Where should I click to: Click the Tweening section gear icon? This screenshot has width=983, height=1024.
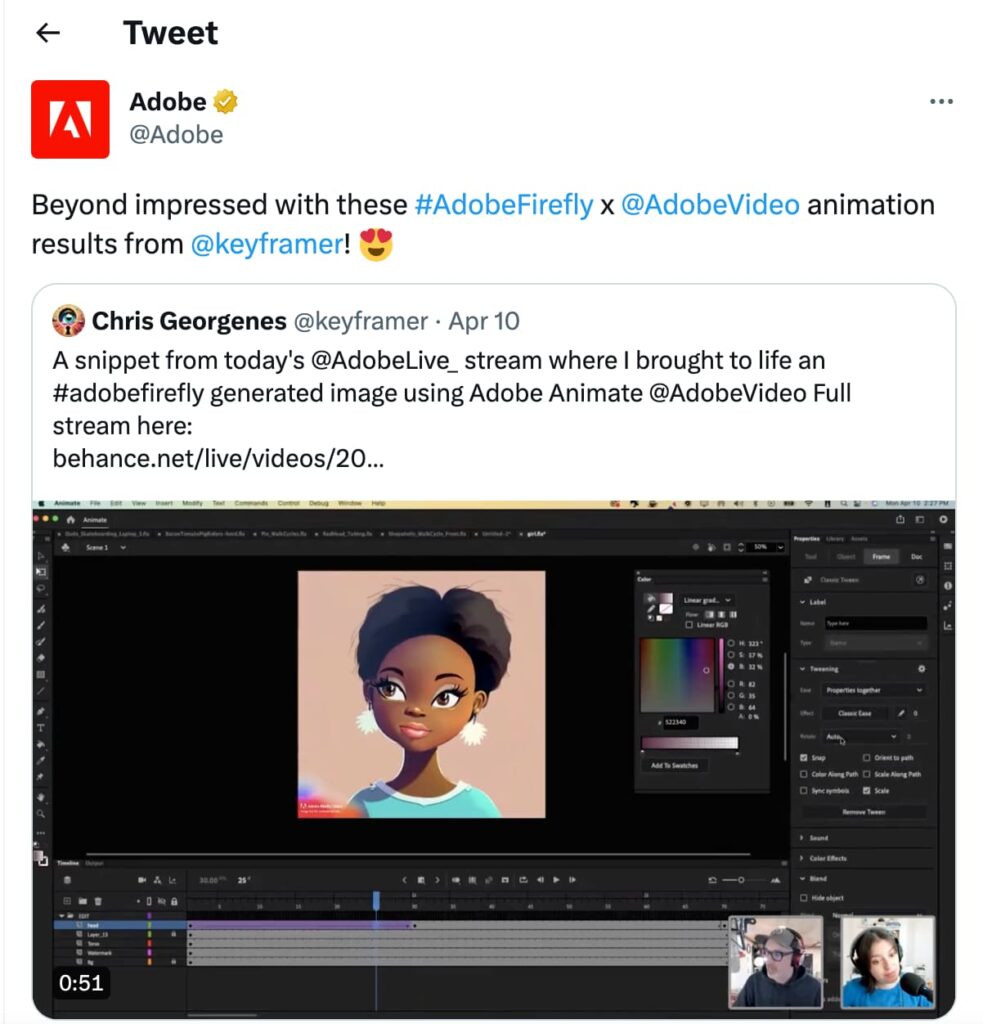click(x=921, y=669)
